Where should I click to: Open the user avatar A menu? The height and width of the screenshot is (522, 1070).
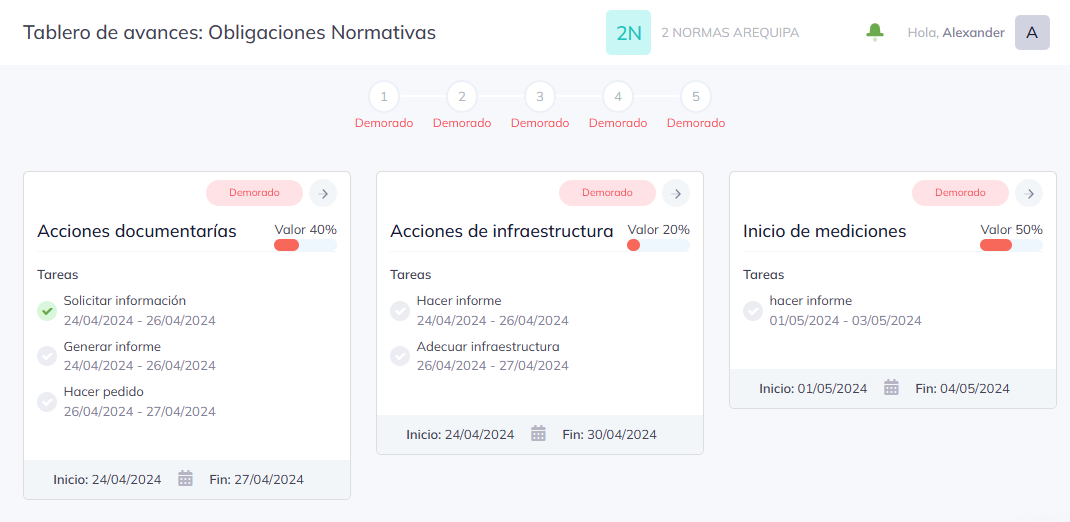(1032, 33)
